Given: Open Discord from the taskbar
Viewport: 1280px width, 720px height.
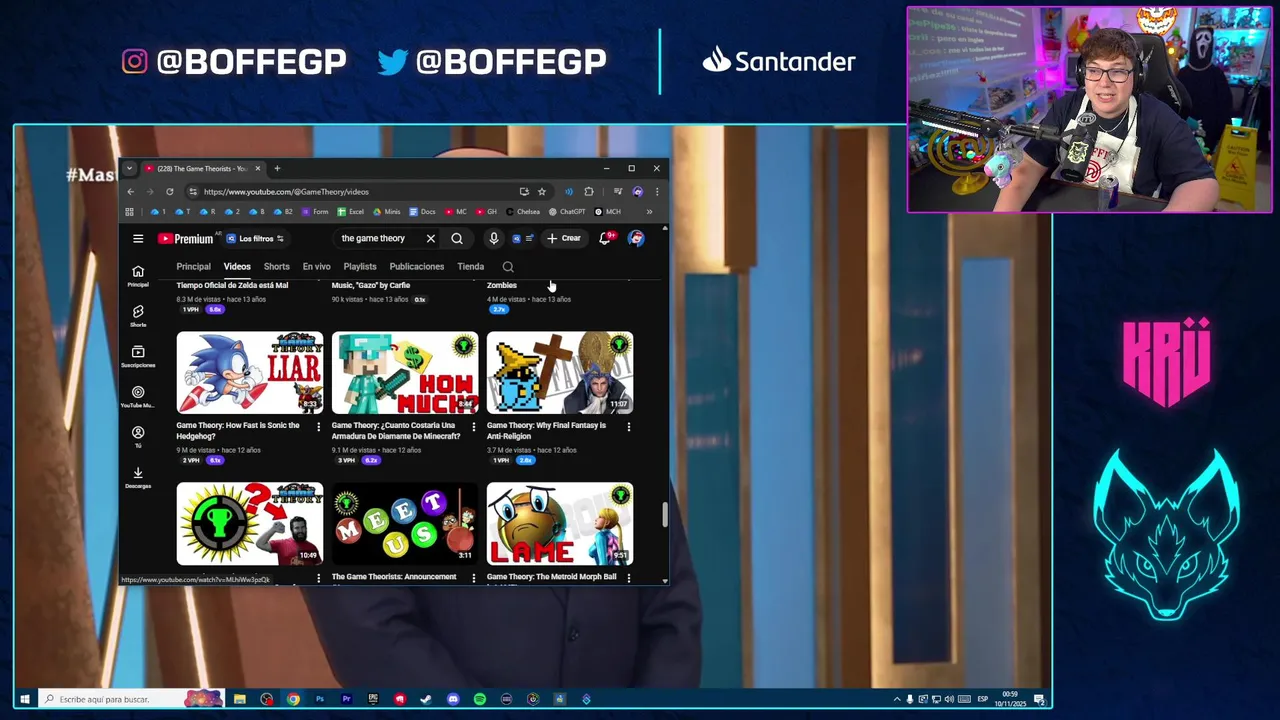Looking at the screenshot, I should (x=453, y=699).
